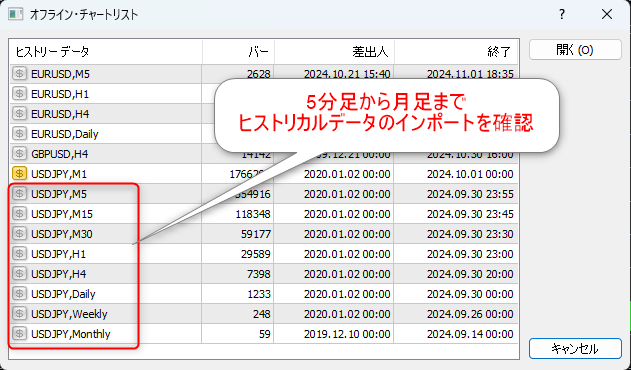Click end date 2024.09.30 00:00
The width and height of the screenshot is (631, 370).
[x=470, y=294]
